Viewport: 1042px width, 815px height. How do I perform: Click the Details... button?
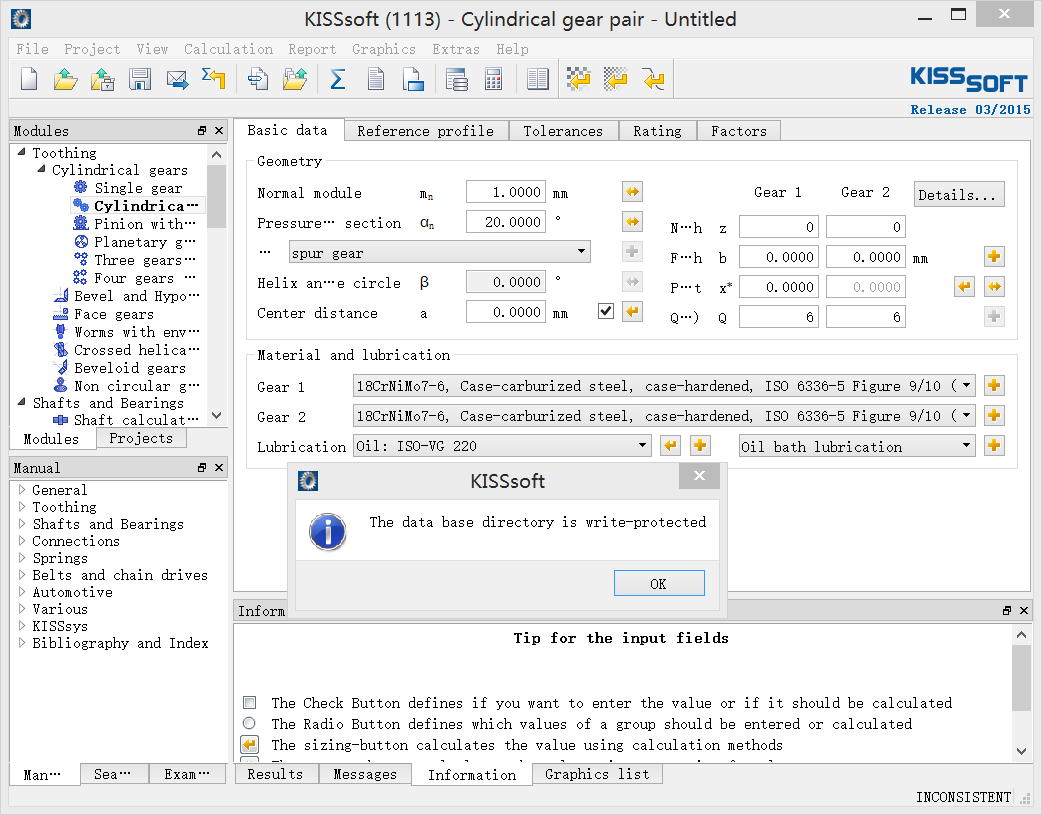click(x=958, y=195)
